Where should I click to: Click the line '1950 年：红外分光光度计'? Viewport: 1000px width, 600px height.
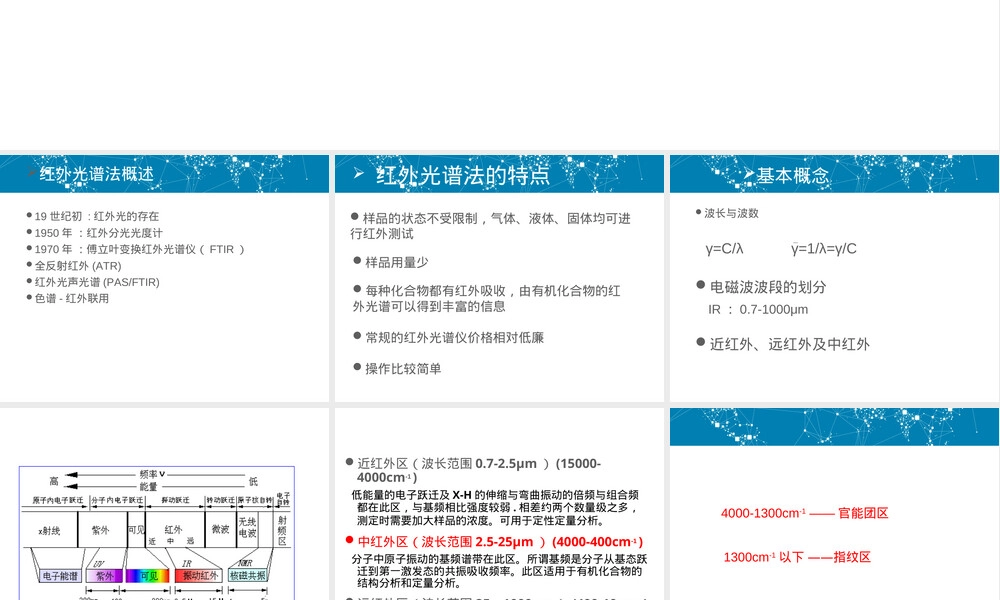coord(98,233)
